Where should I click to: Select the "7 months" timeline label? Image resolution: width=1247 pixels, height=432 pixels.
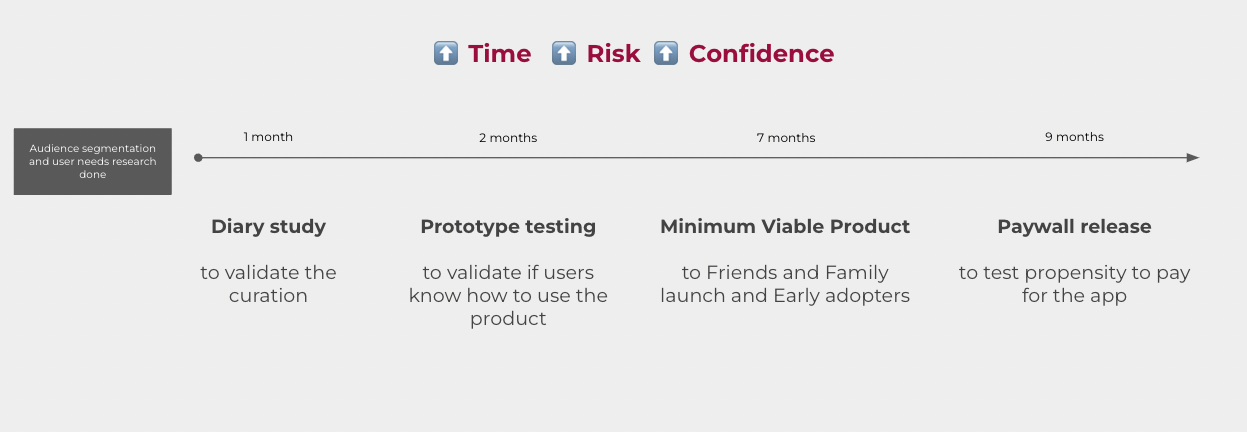click(x=786, y=138)
